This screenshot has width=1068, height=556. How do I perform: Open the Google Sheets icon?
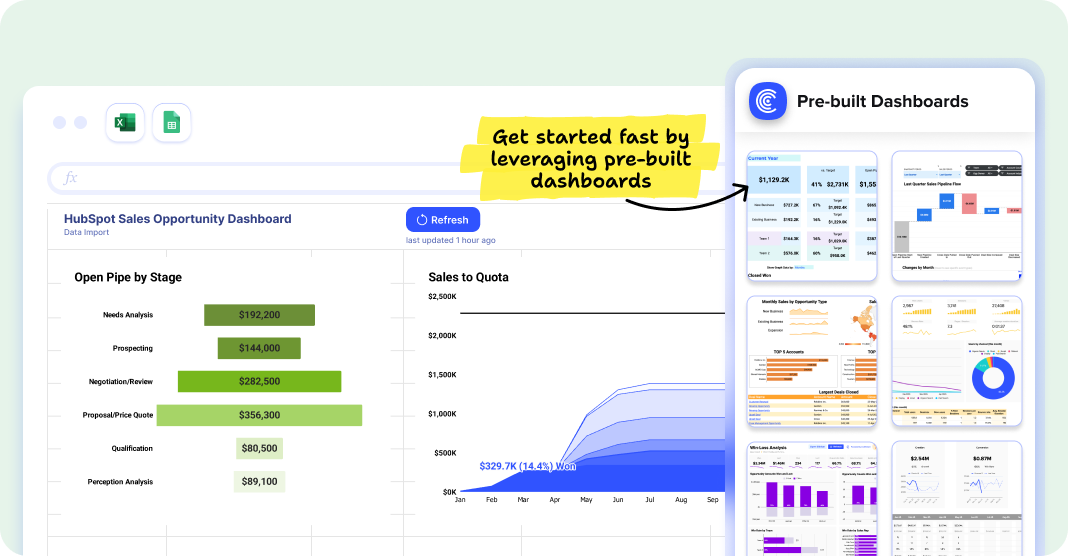172,123
